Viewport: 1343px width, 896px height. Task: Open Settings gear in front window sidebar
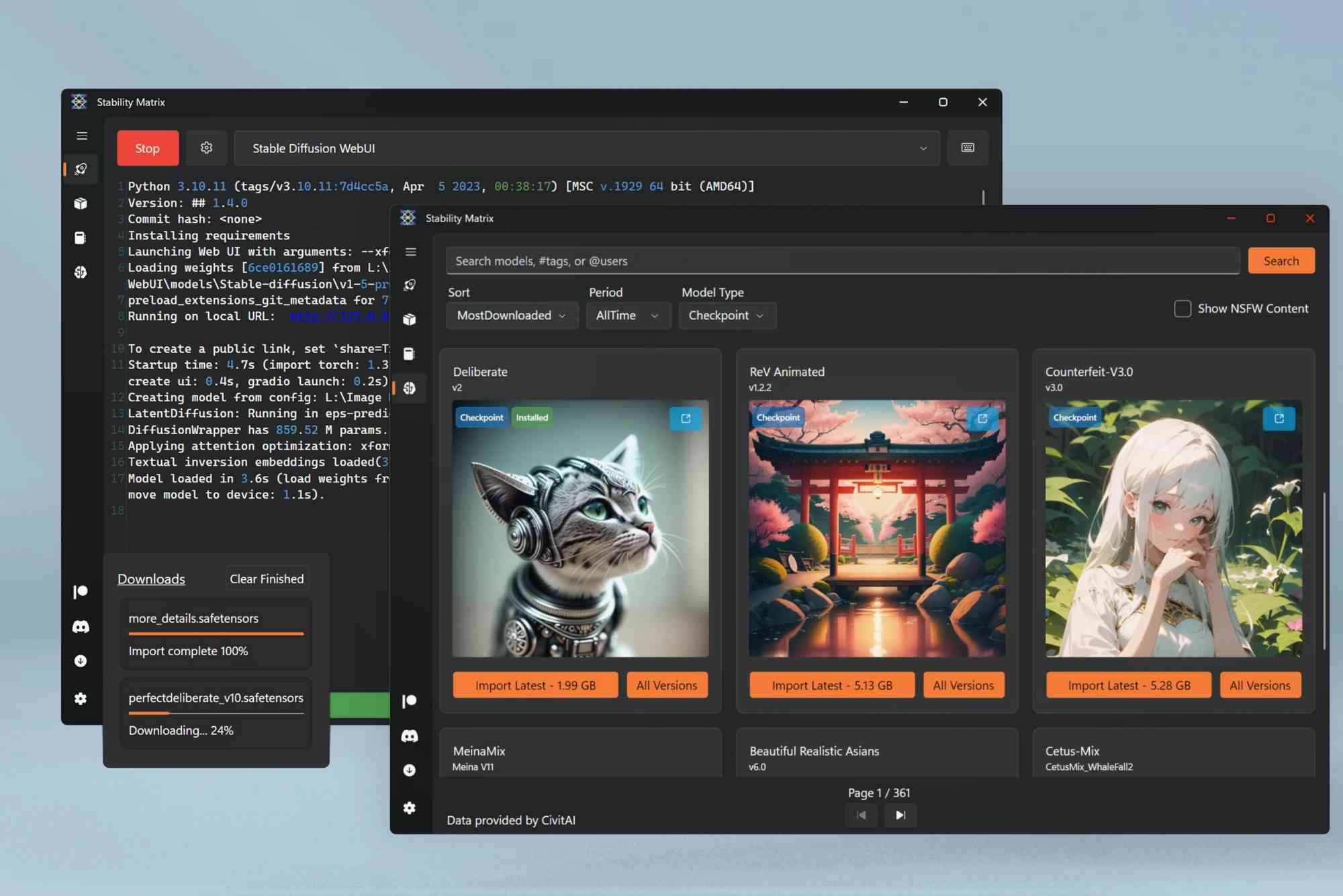(410, 808)
